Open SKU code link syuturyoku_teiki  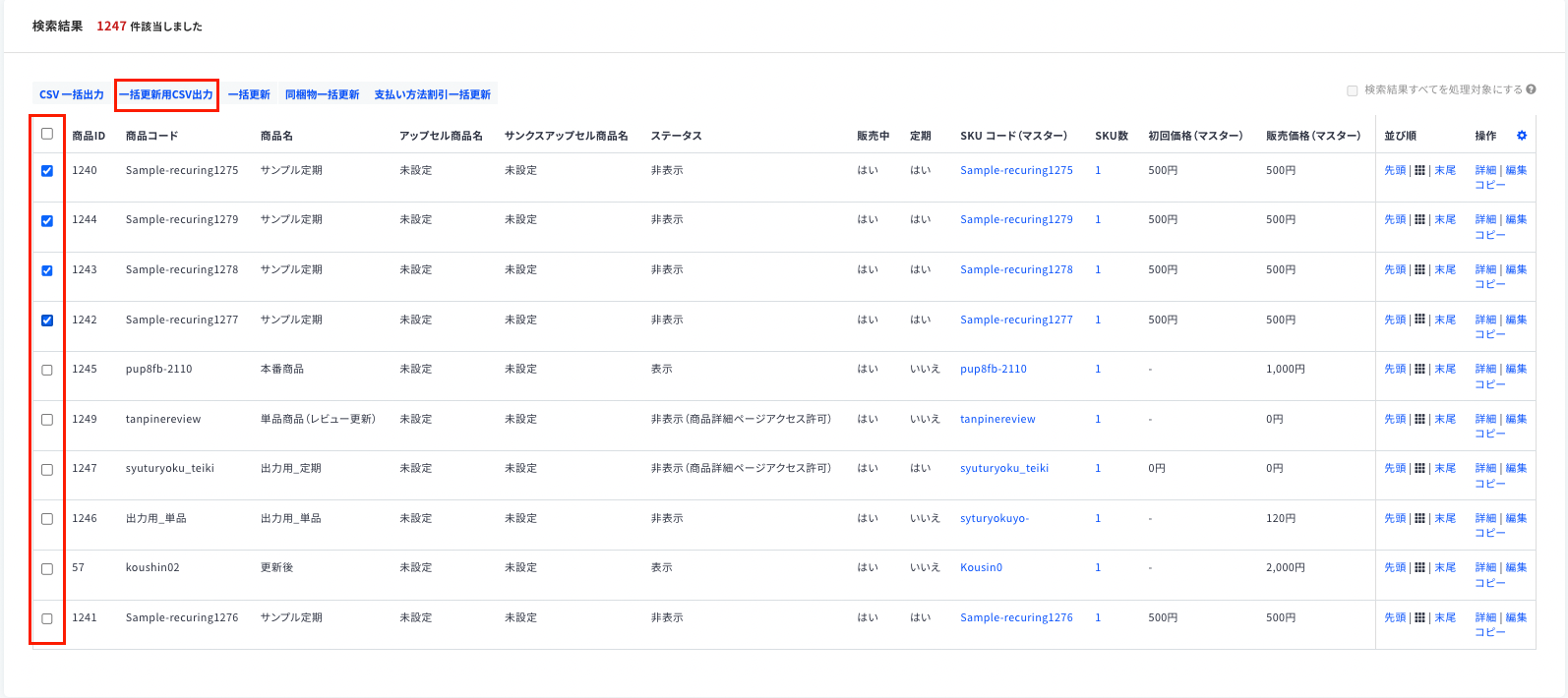1004,468
